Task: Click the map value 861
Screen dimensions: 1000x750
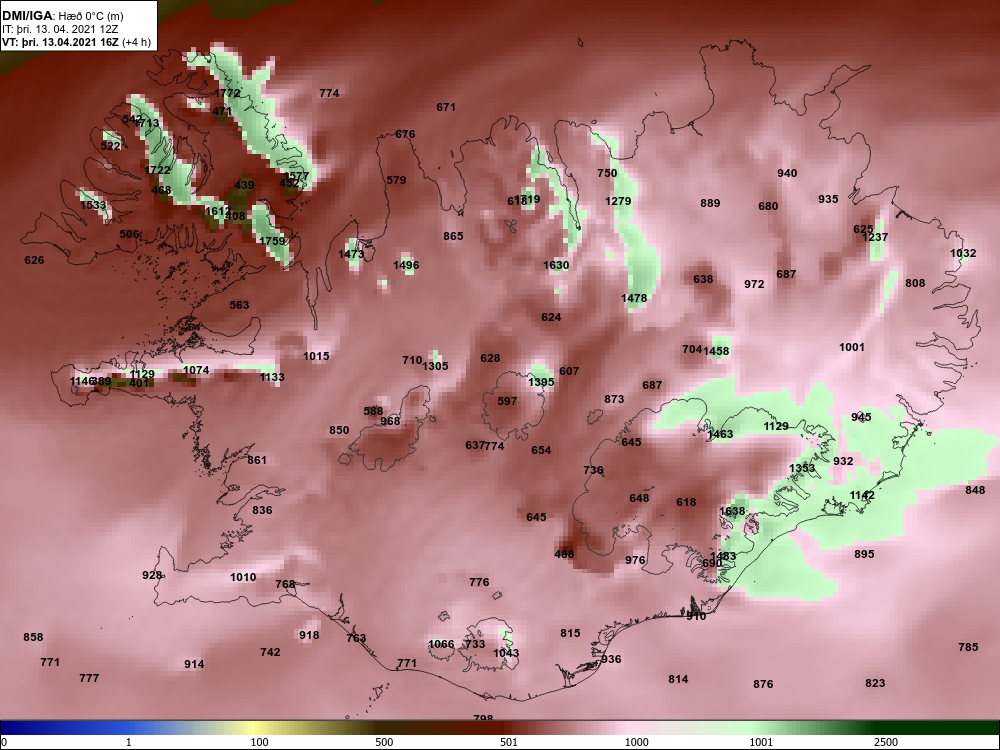Action: 257,460
